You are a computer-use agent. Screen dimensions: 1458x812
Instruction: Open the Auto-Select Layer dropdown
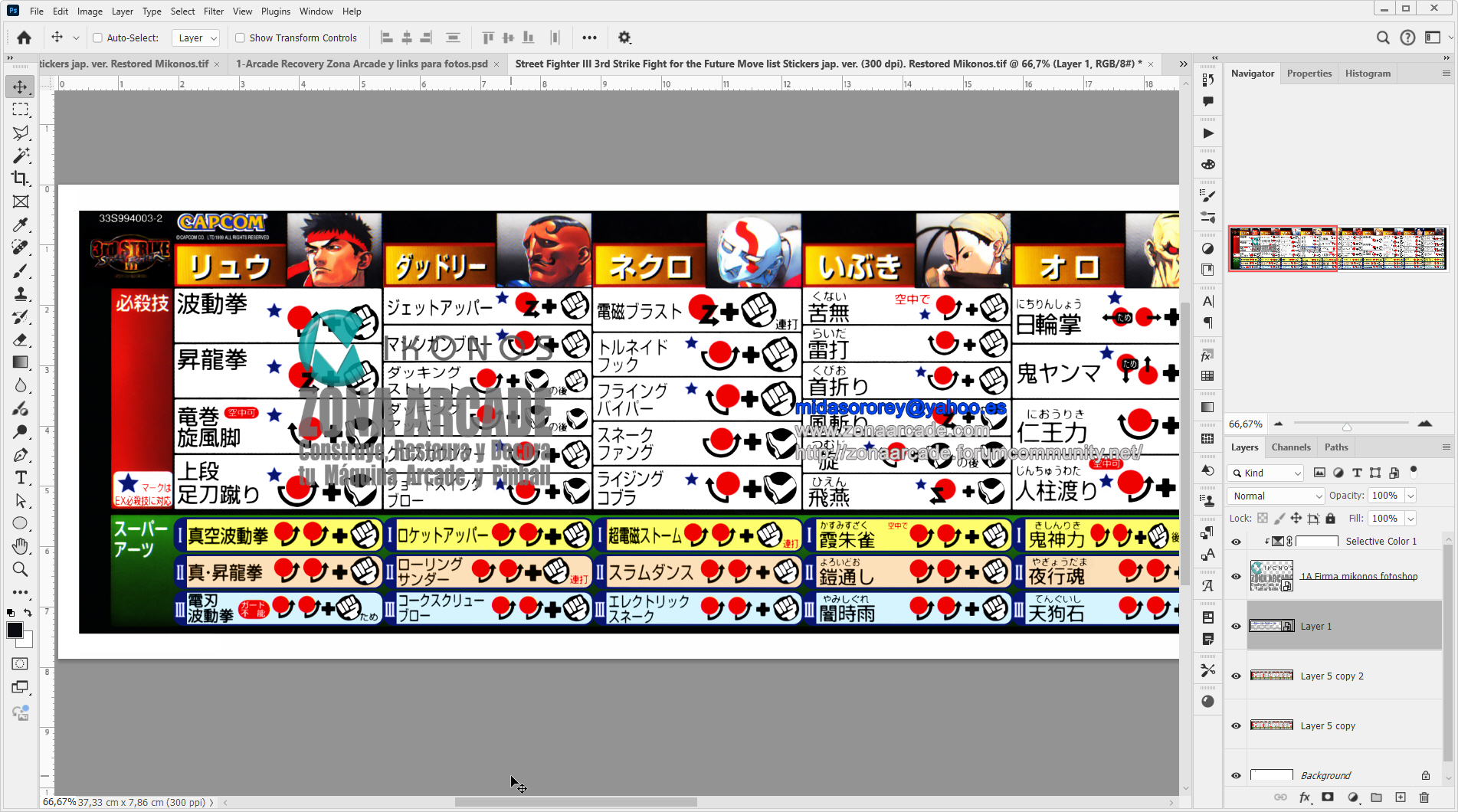(x=196, y=38)
